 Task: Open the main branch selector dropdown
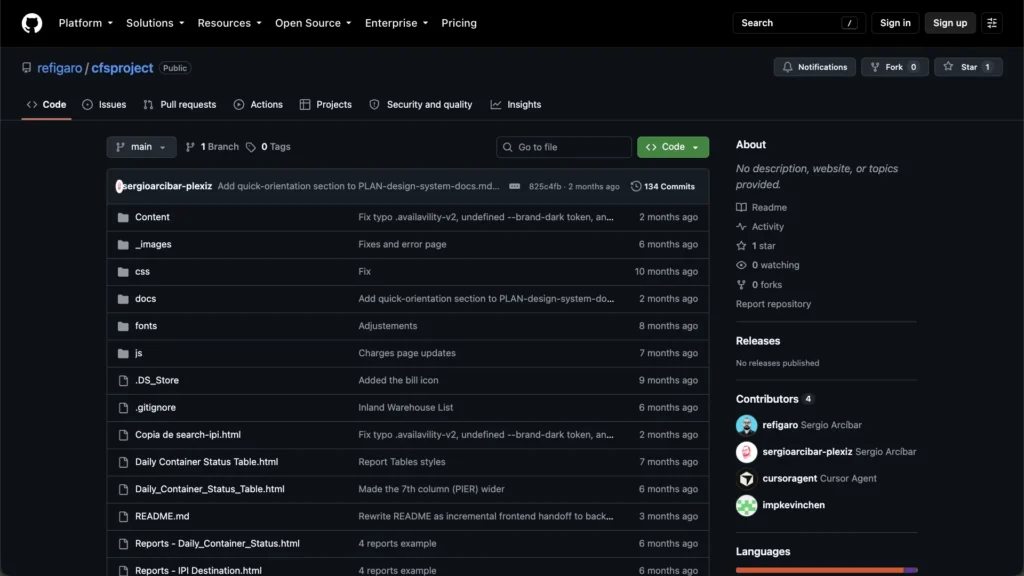pos(141,147)
